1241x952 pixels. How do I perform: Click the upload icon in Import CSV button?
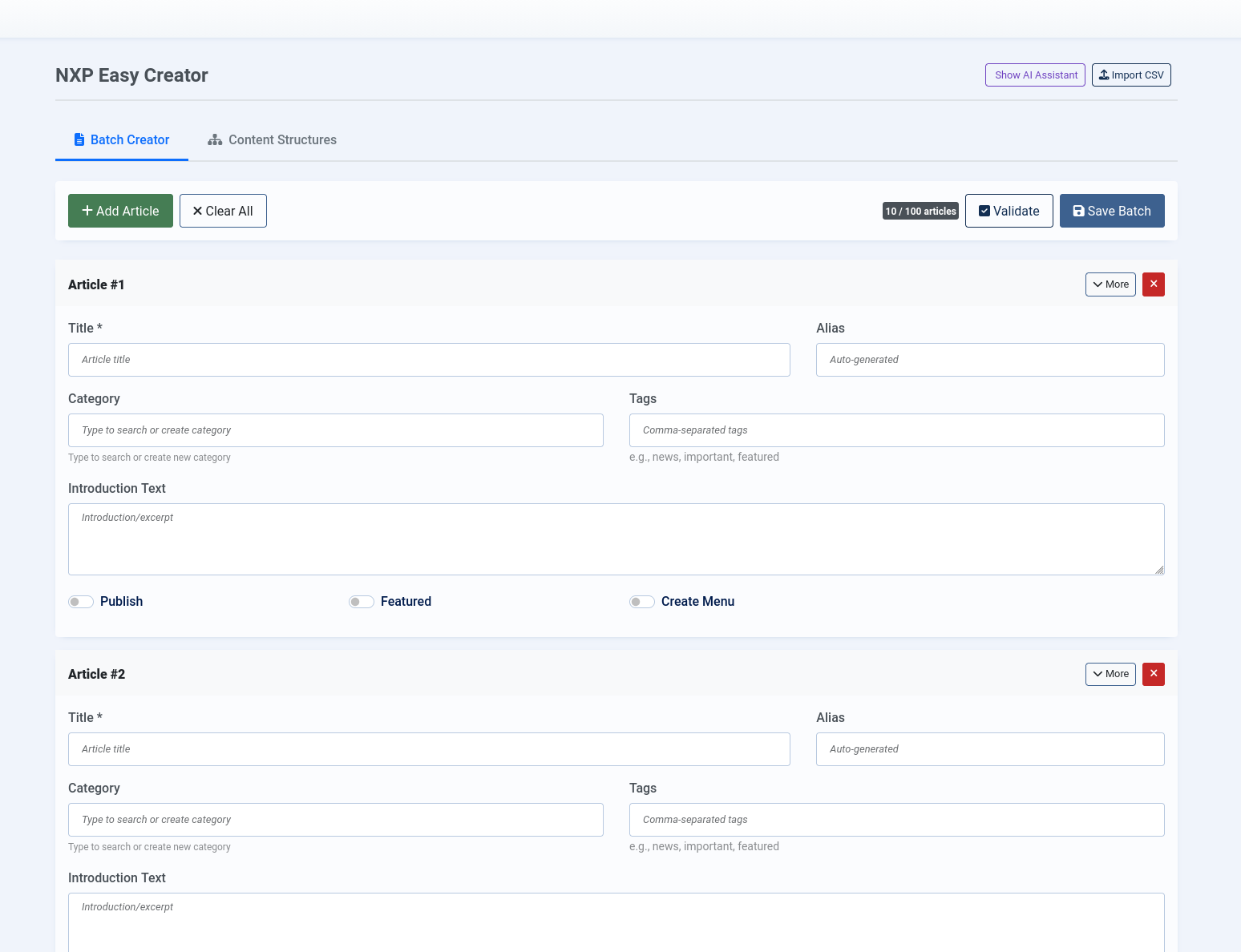(x=1103, y=75)
